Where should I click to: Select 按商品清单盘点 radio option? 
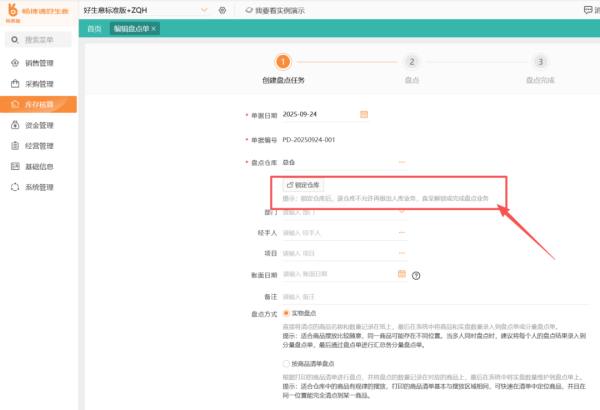point(286,363)
